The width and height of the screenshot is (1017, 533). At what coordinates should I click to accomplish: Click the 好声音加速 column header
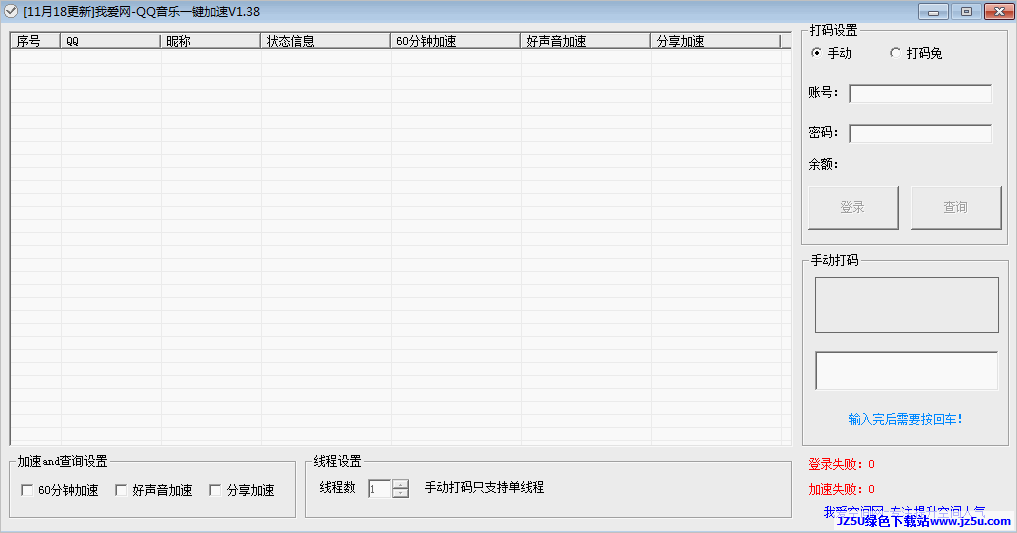(585, 41)
